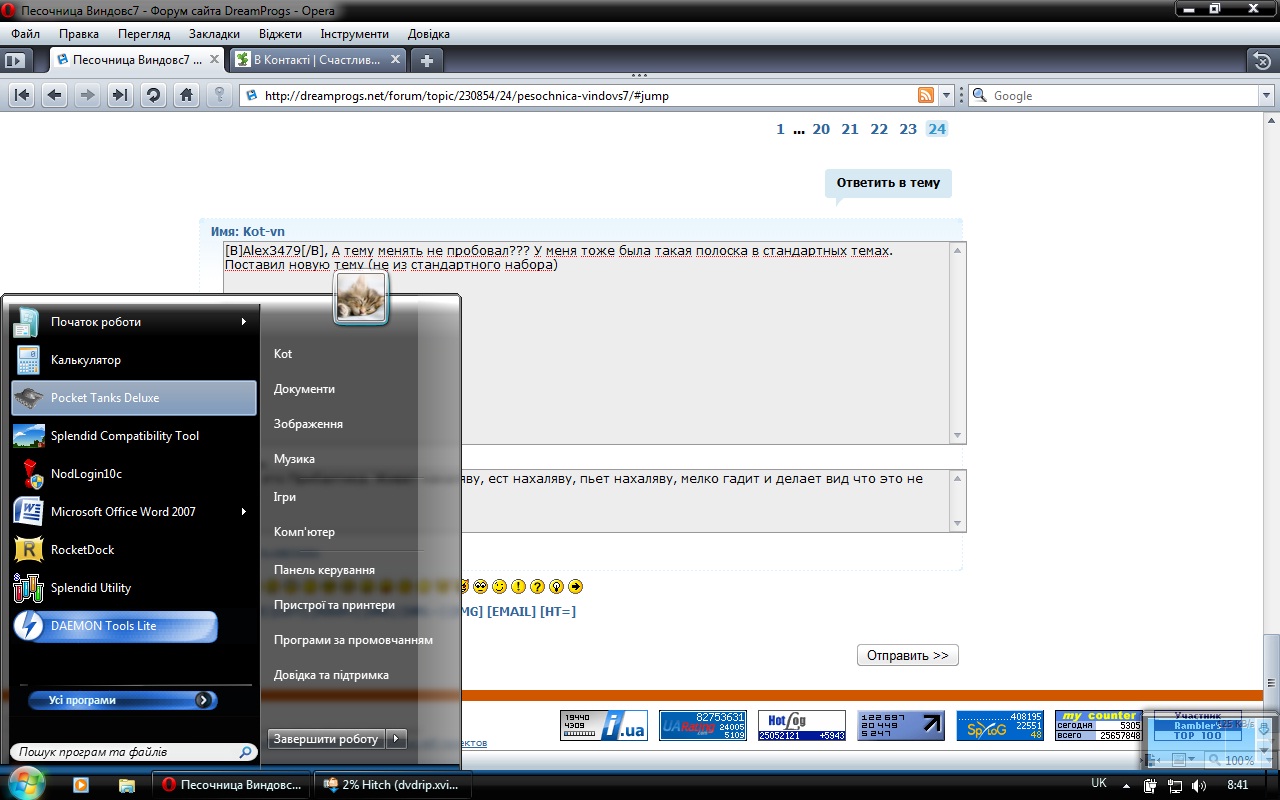This screenshot has height=800, width=1280.
Task: Reload the page with the refresh button
Action: [153, 95]
